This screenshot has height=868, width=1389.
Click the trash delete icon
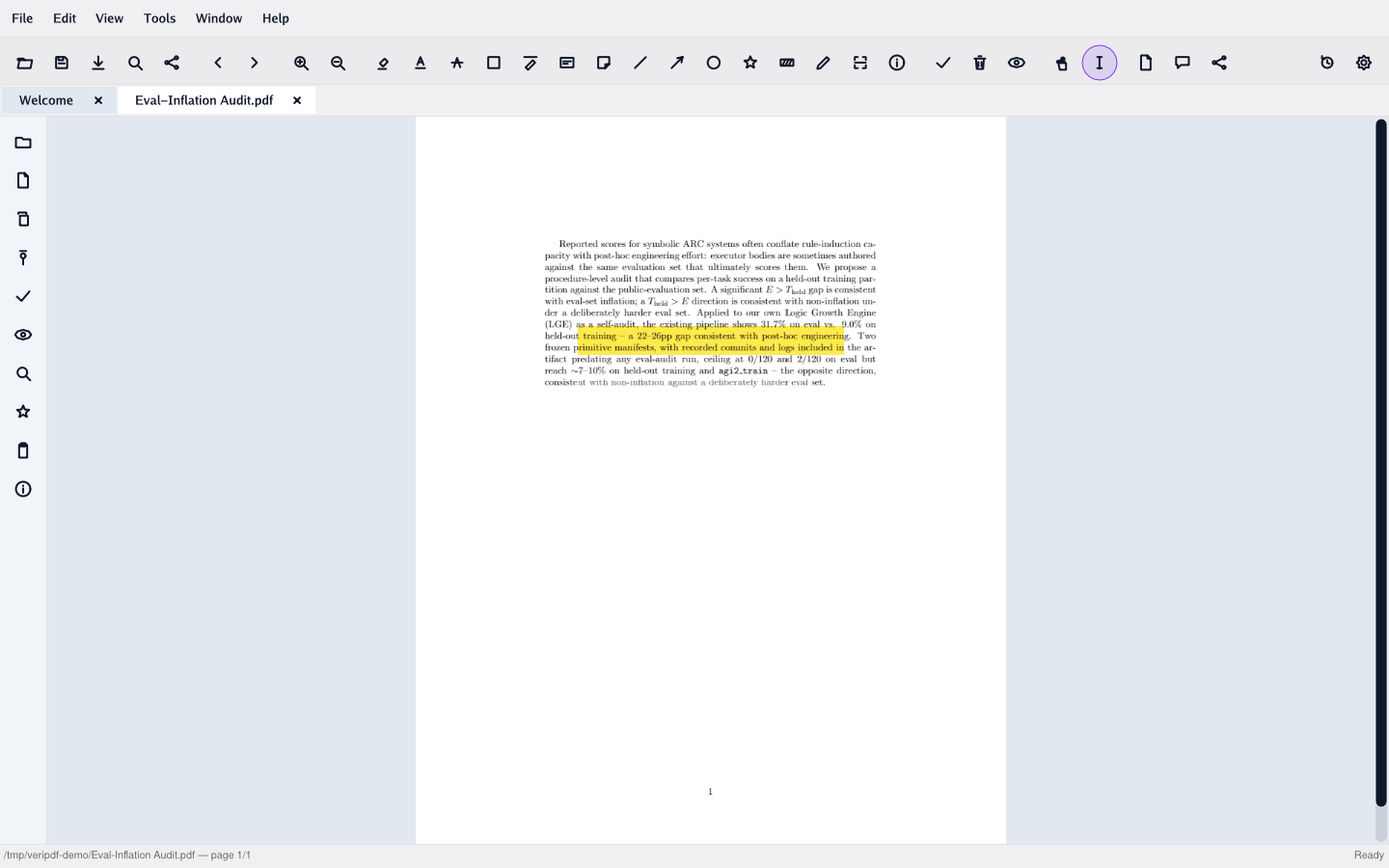pyautogui.click(x=980, y=63)
